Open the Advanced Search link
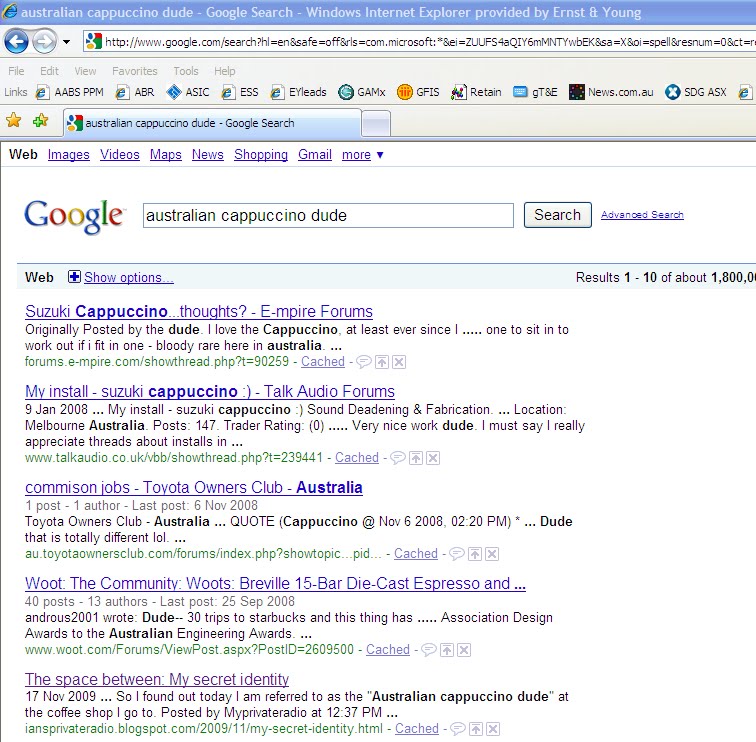This screenshot has height=742, width=756. 642,215
